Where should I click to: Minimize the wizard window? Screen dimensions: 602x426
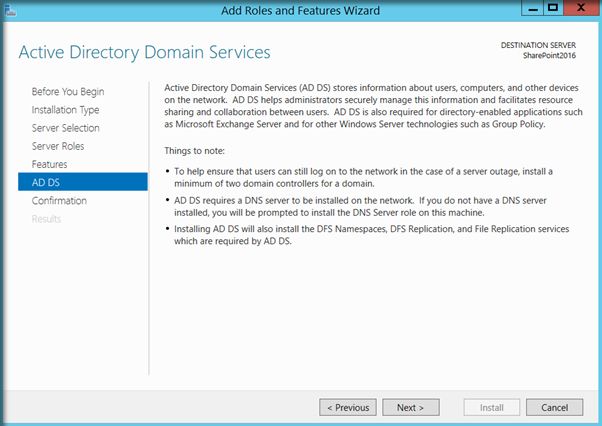(527, 8)
